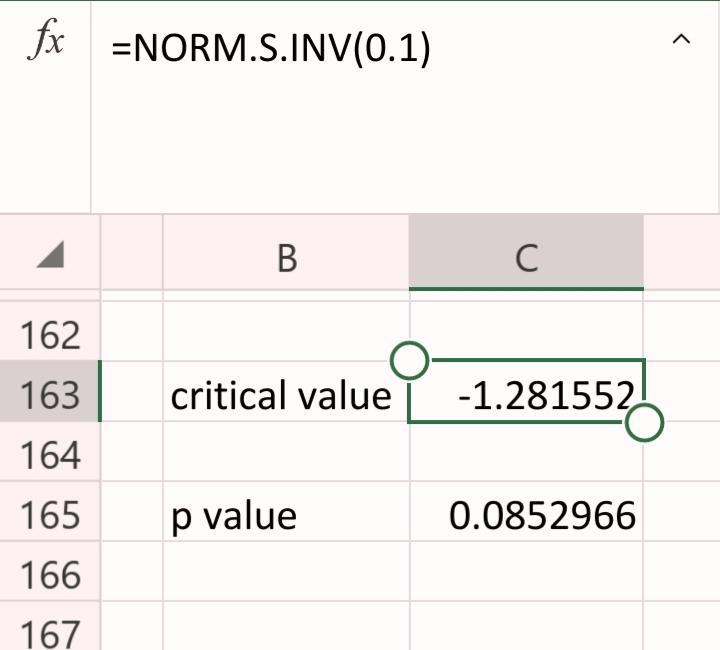Select empty cell C164 between the values
Image resolution: width=720 pixels, height=650 pixels.
(x=527, y=455)
